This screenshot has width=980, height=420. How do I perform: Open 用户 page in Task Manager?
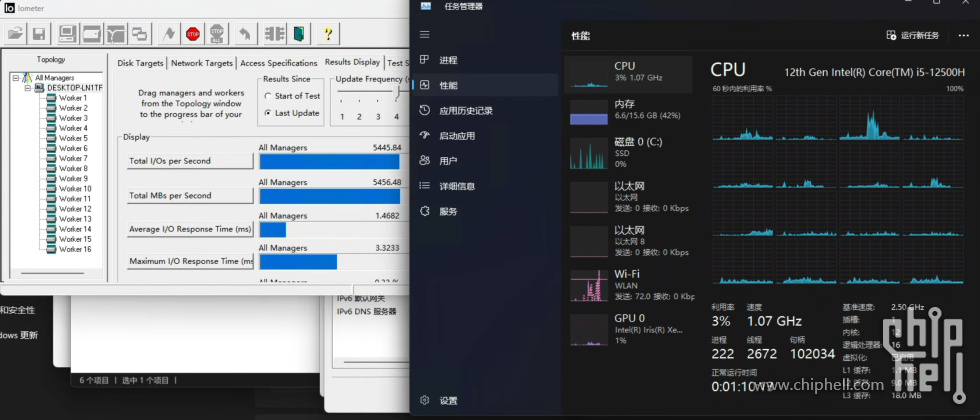click(x=485, y=161)
